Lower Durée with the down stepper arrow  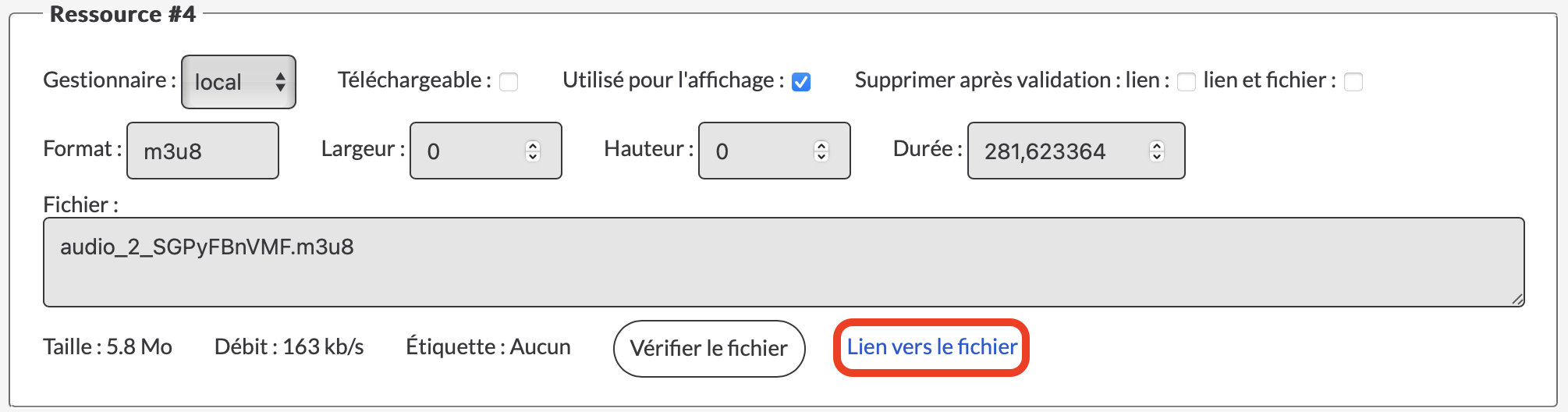[1157, 157]
